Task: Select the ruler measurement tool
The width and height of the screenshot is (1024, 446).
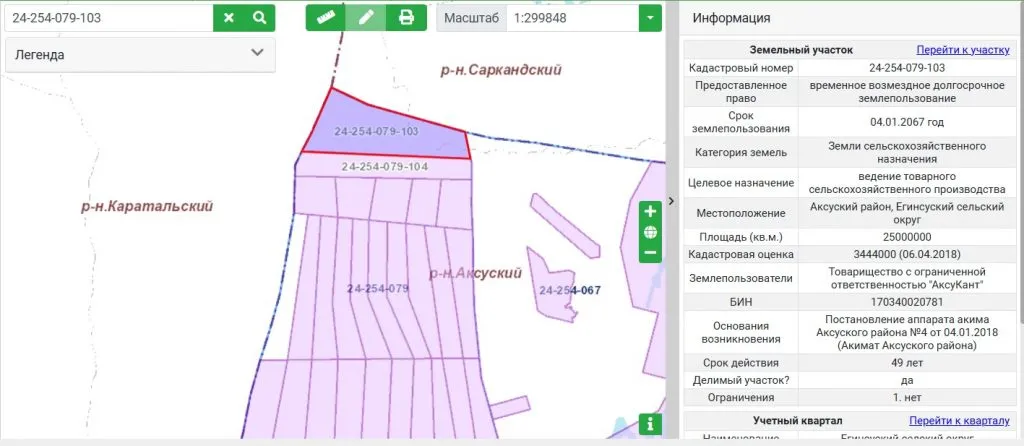Action: [325, 18]
